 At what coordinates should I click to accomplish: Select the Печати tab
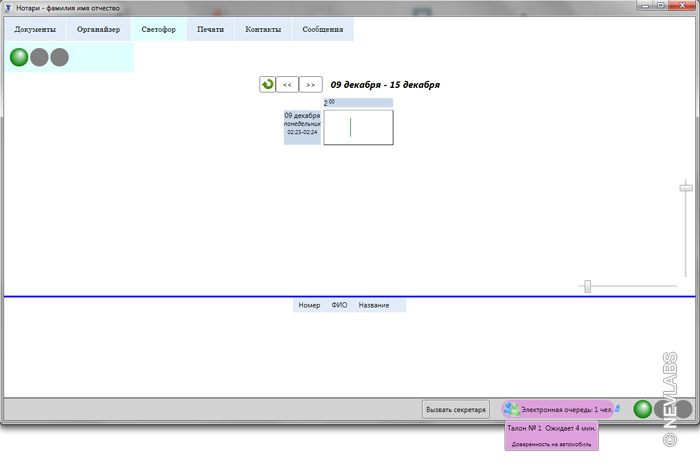coord(210,29)
